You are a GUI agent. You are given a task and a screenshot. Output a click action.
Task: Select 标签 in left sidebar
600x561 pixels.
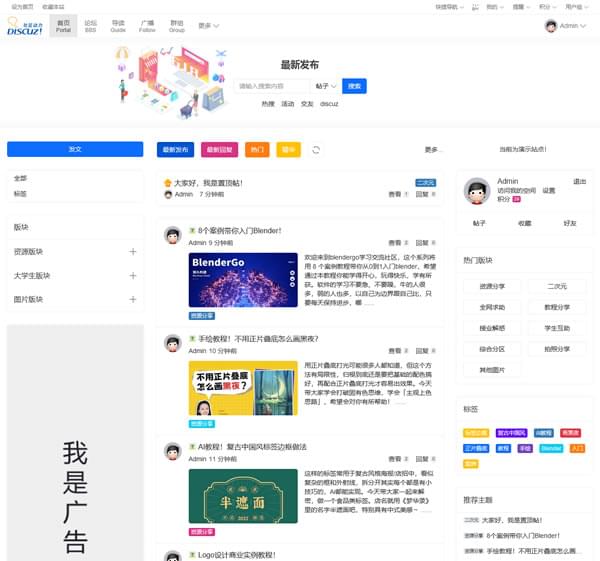pos(20,194)
